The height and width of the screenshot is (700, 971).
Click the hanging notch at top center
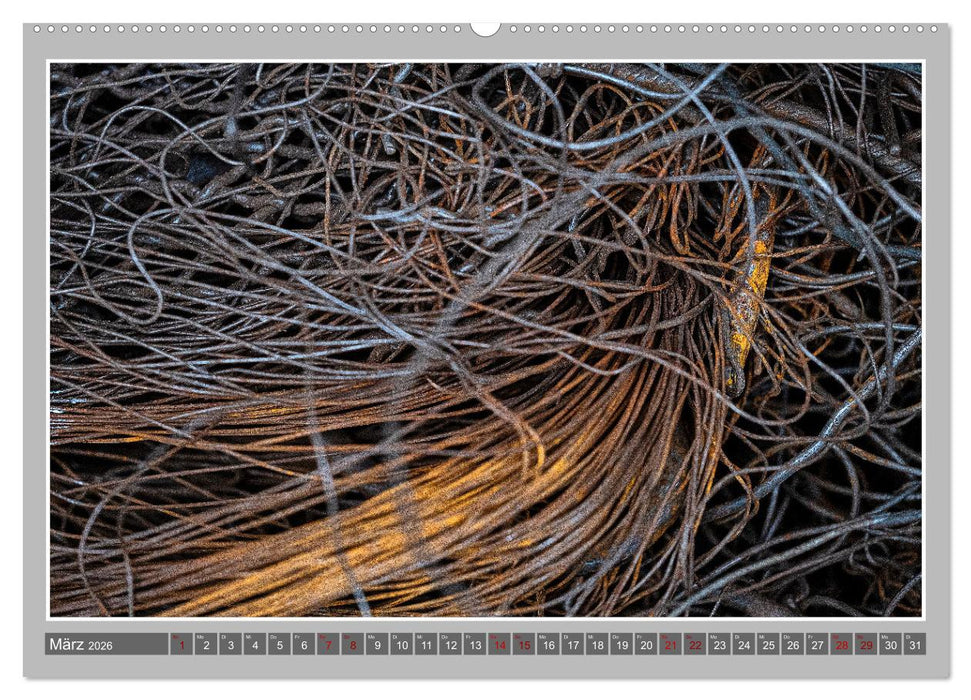tap(485, 28)
